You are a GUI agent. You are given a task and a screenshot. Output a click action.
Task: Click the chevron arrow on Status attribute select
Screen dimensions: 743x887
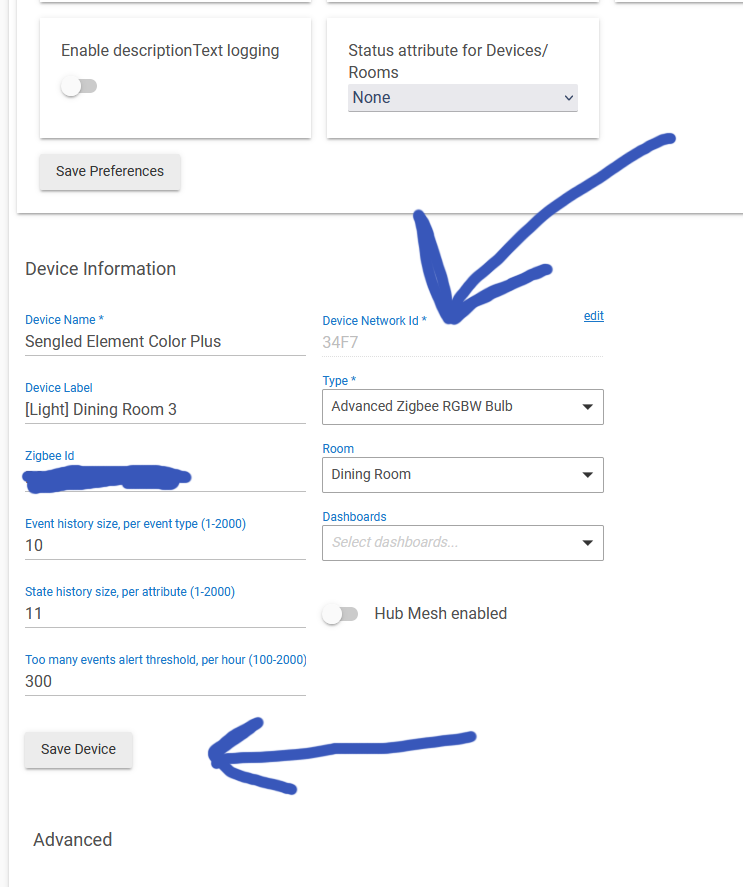point(568,98)
